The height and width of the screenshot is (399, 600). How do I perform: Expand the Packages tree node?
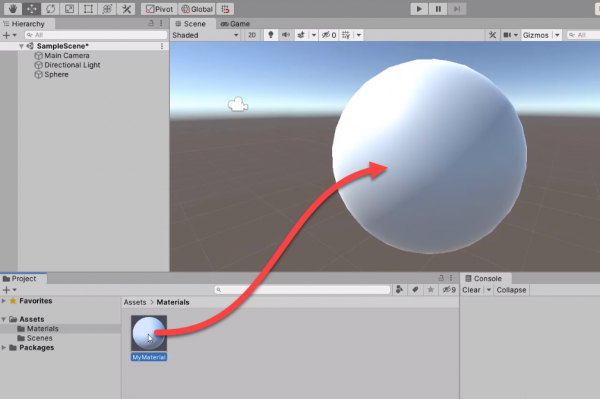pos(4,347)
